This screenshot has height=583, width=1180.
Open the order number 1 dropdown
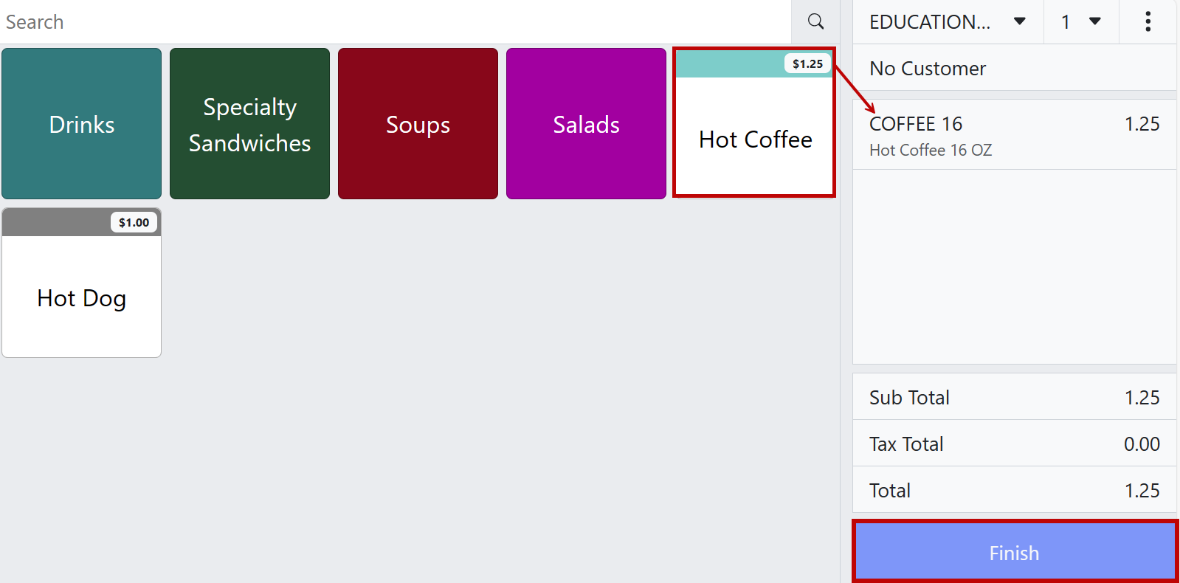(x=1081, y=21)
